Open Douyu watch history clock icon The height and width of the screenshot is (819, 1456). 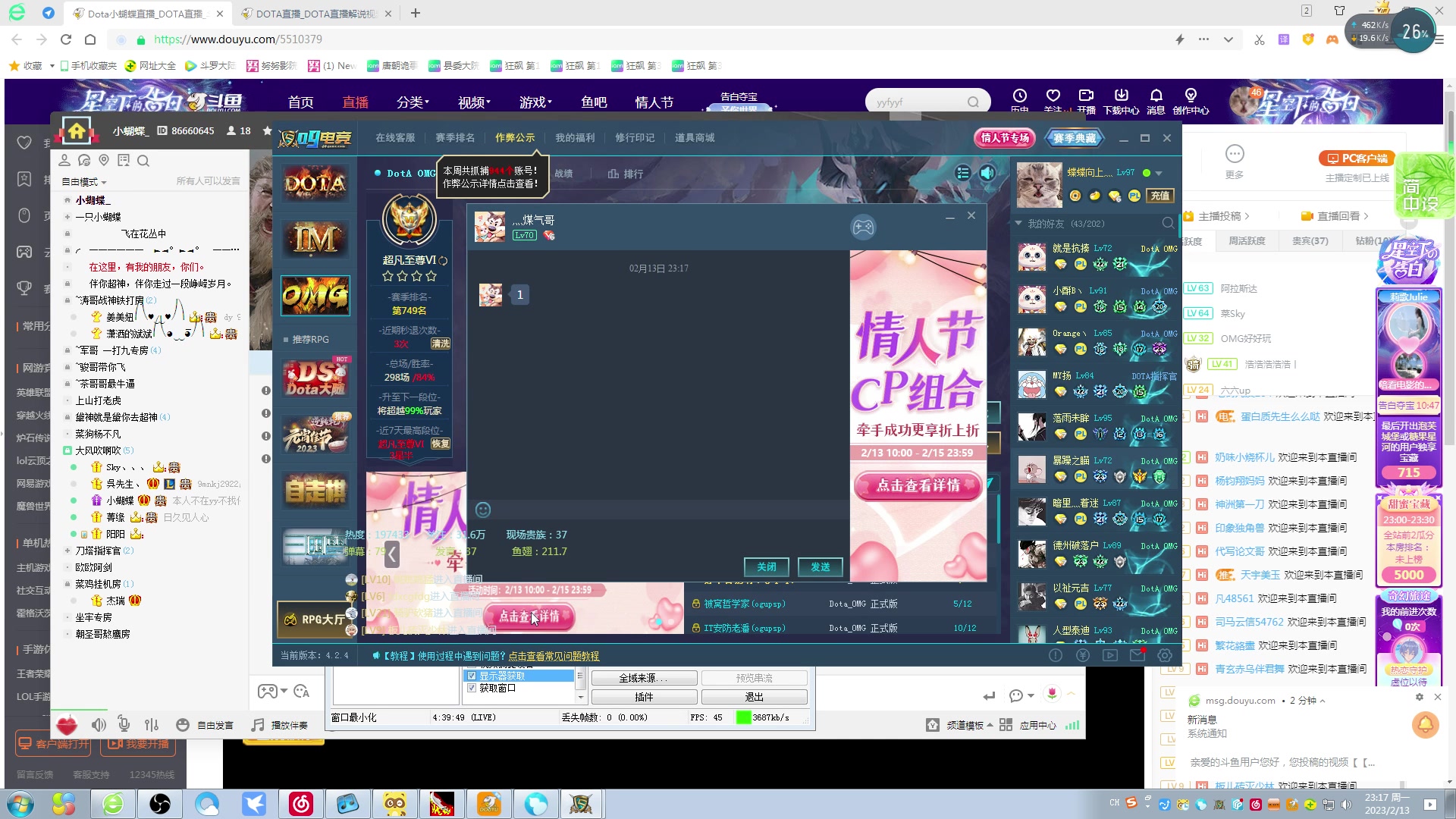[1019, 96]
